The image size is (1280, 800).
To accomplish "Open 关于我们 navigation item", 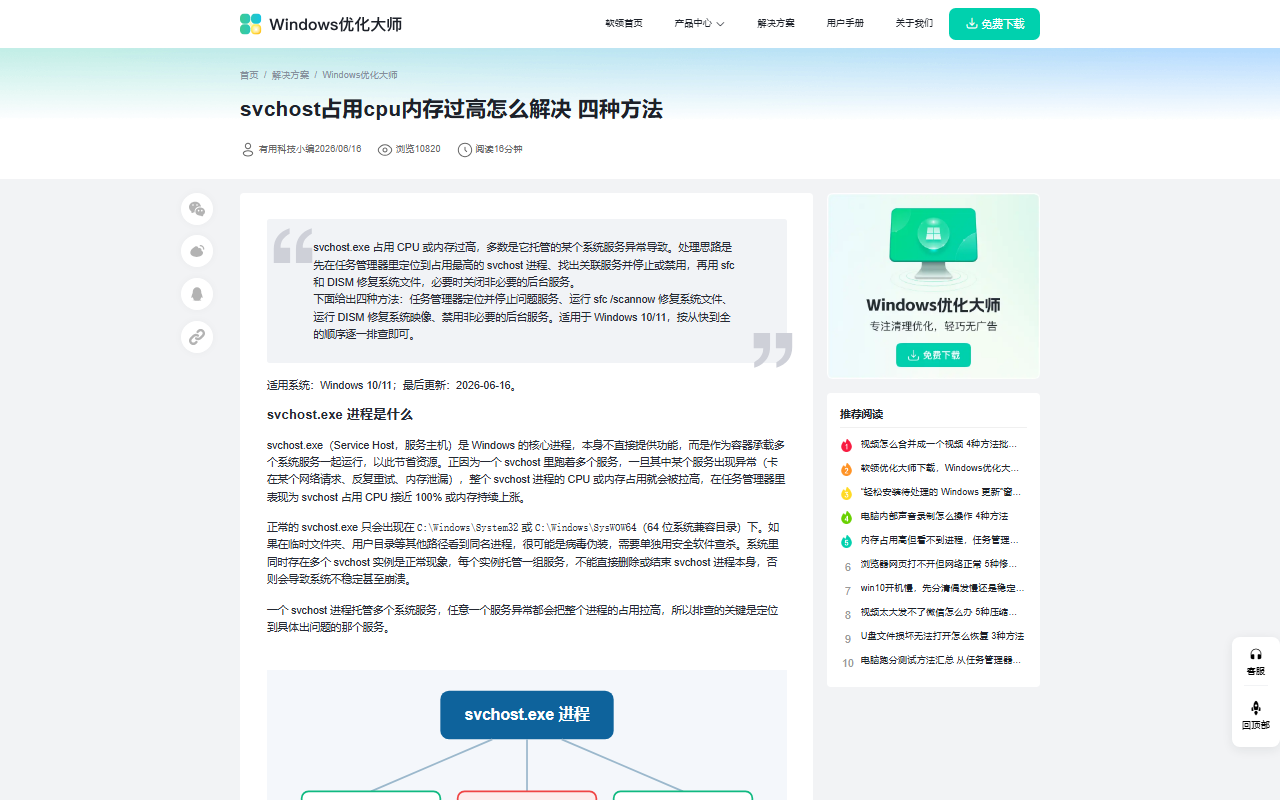I will click(914, 23).
